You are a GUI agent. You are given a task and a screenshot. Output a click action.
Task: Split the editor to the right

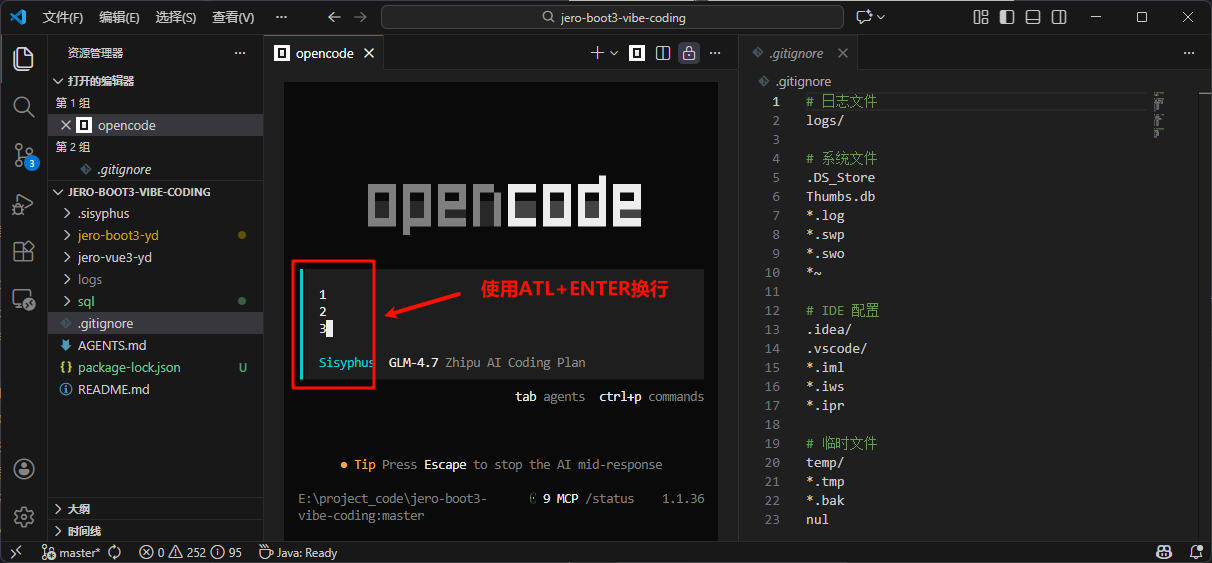click(663, 53)
